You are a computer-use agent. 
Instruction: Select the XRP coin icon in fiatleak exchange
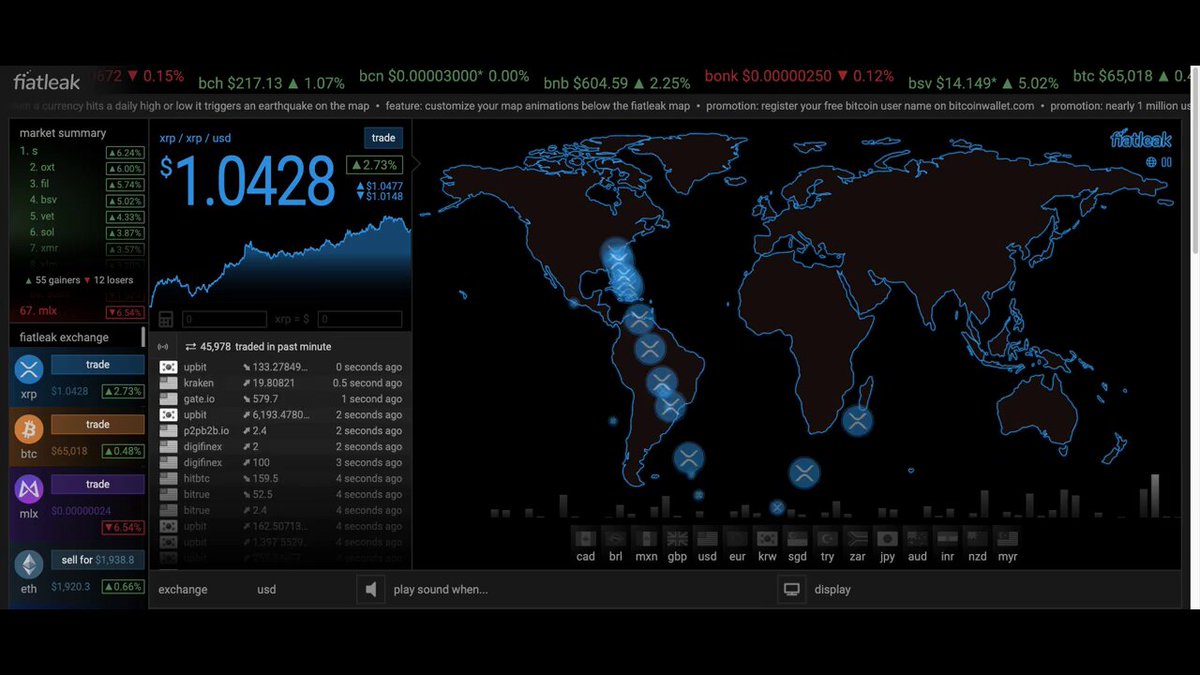[28, 370]
